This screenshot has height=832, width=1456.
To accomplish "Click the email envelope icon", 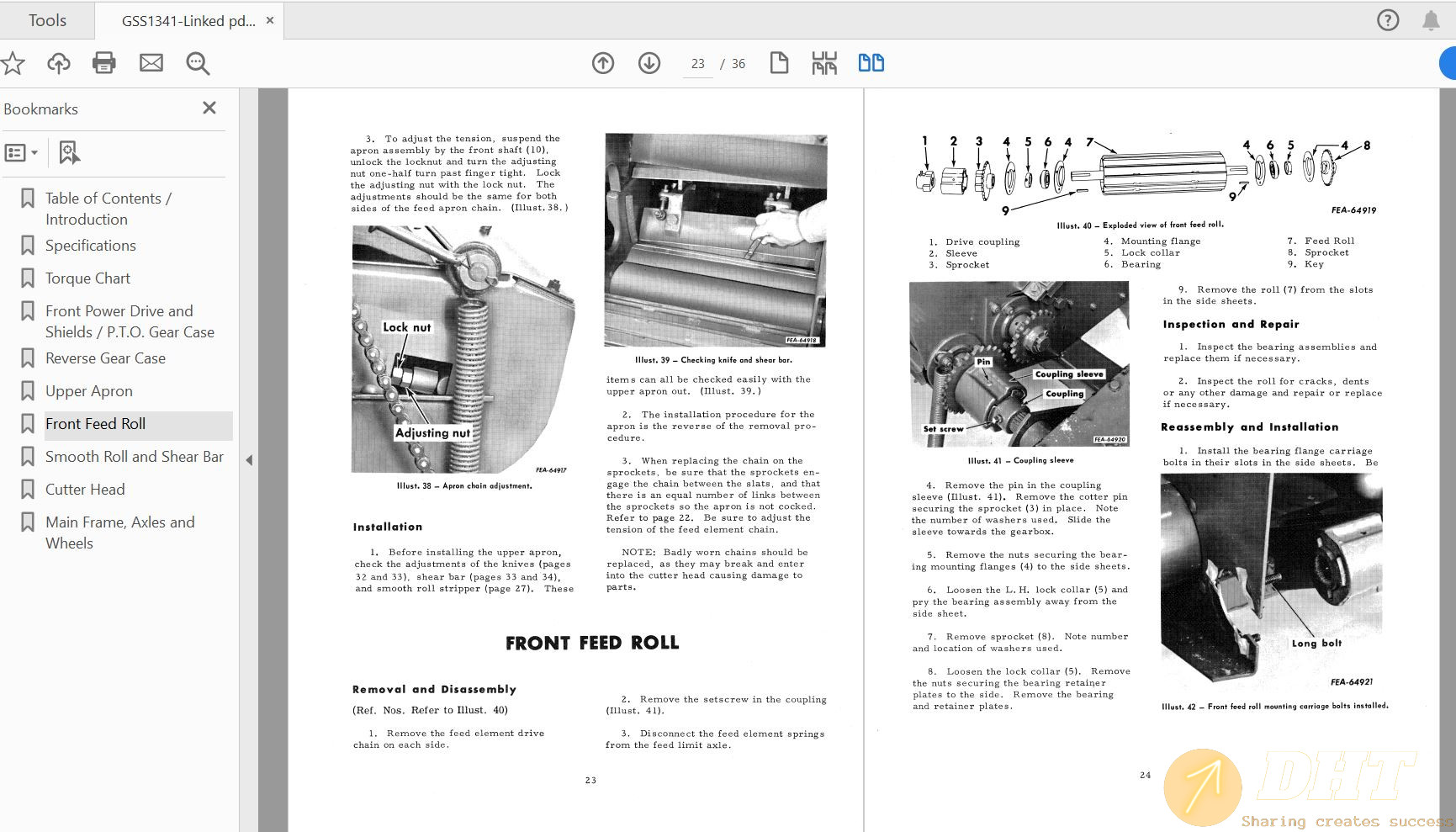I will pyautogui.click(x=151, y=63).
